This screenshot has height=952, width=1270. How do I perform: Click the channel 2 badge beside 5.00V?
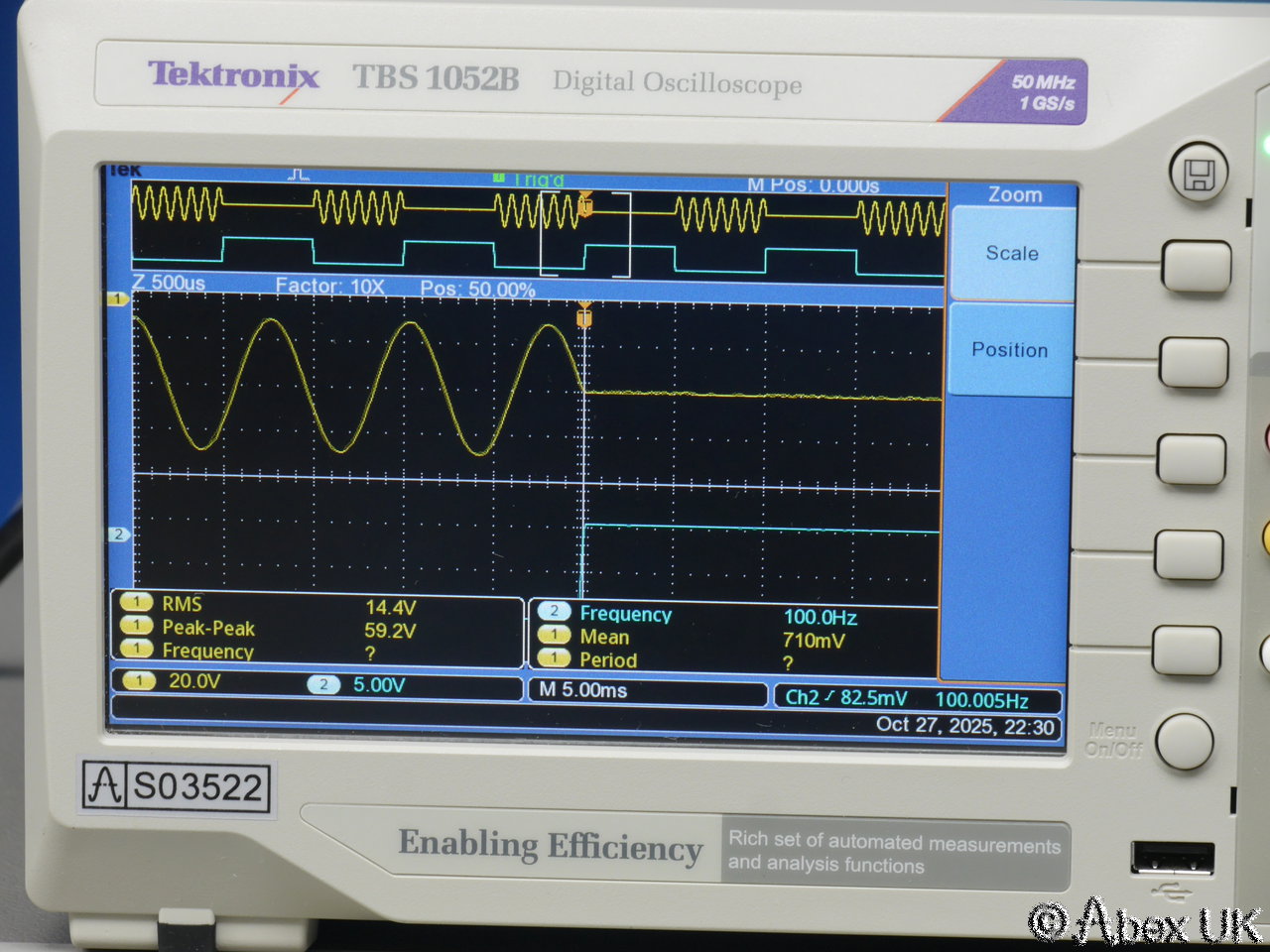[x=323, y=684]
